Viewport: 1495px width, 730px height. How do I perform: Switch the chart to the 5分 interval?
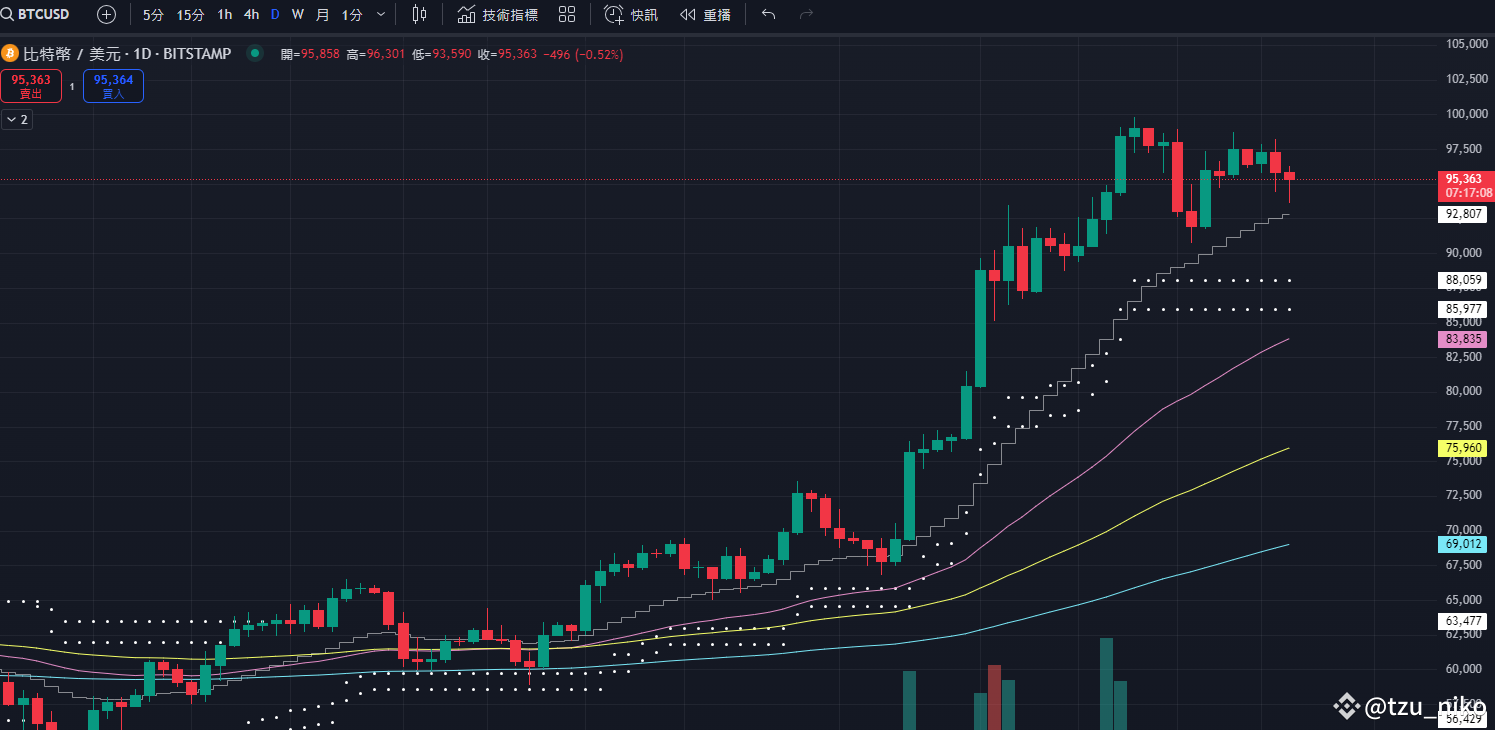tap(153, 15)
